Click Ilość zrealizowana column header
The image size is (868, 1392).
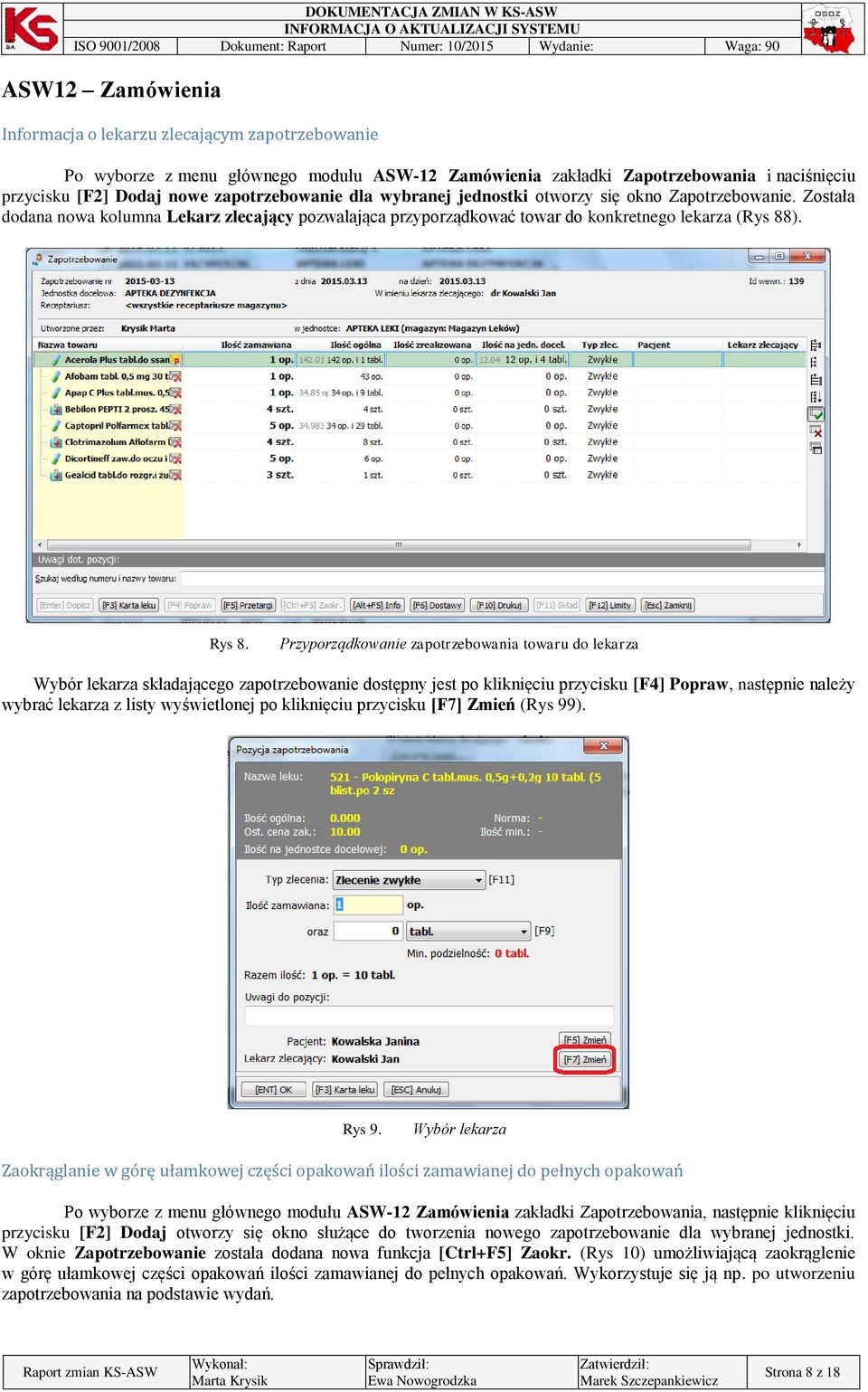(x=432, y=345)
